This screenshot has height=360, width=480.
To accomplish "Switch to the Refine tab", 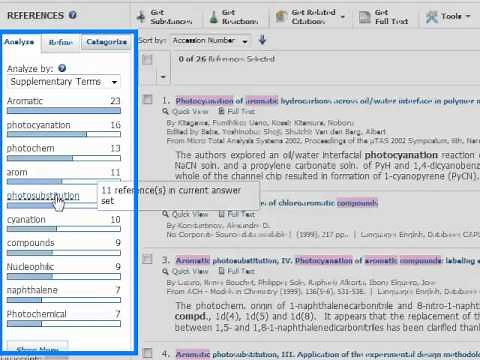I will [60, 42].
